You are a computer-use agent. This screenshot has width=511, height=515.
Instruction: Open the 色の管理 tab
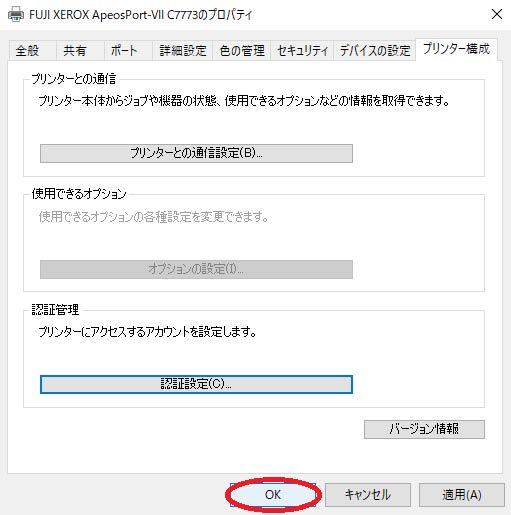pyautogui.click(x=241, y=51)
